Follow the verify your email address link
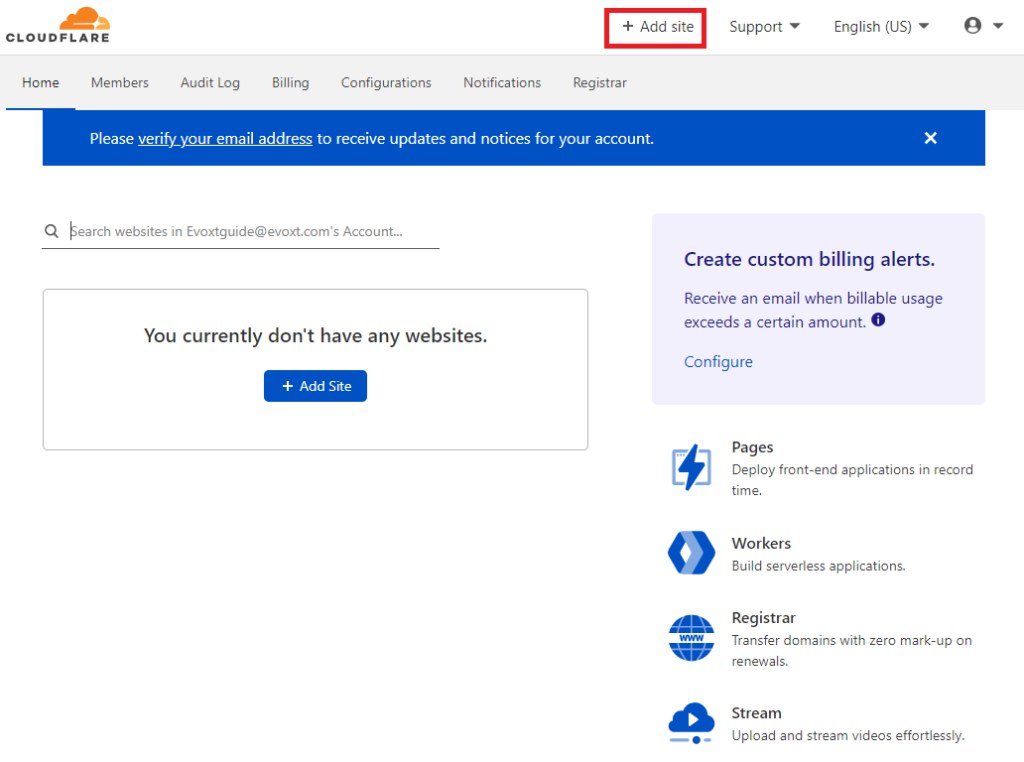 [225, 139]
